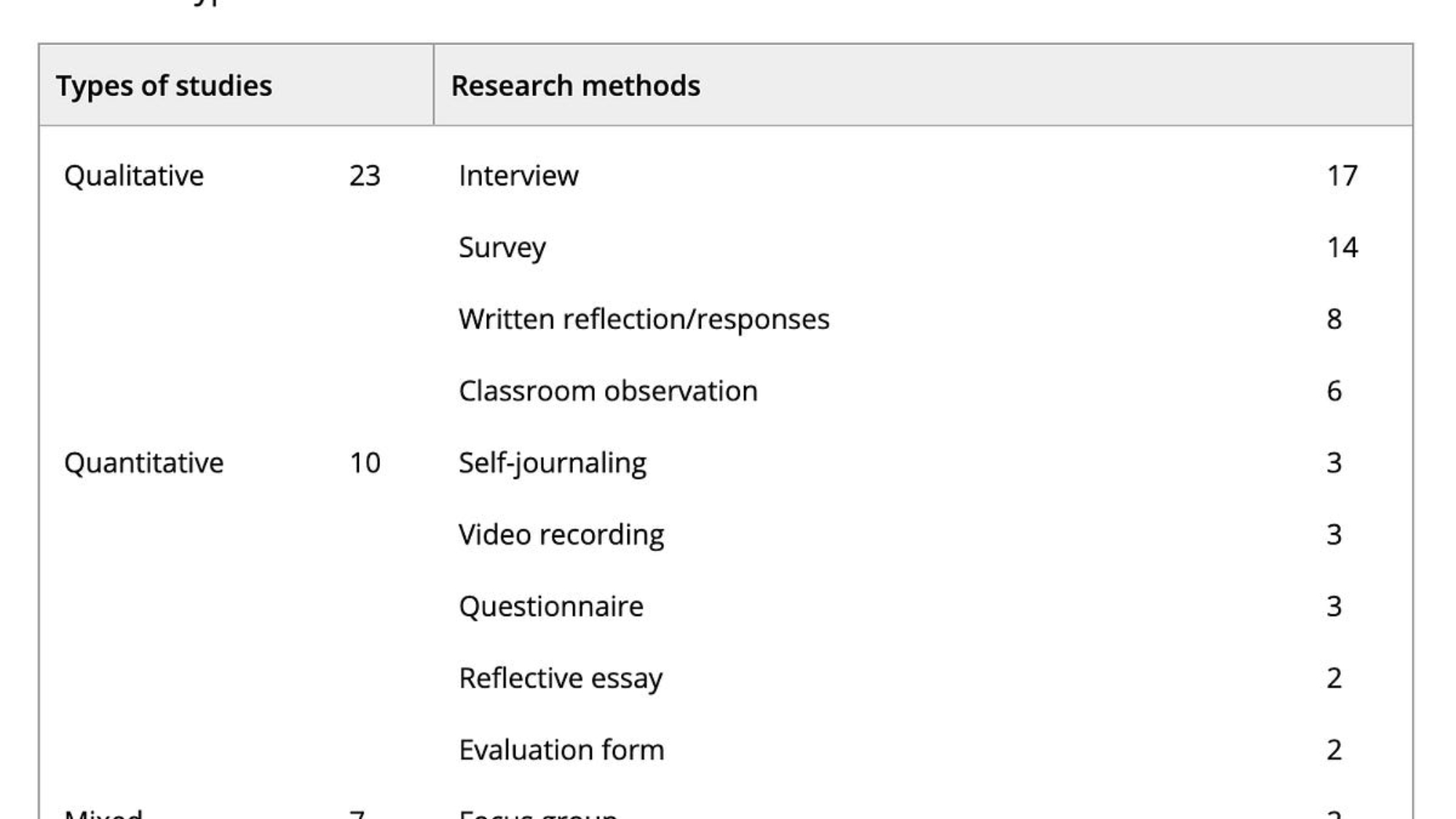The image size is (1456, 819).
Task: Click the Written reflection/responses entry
Action: click(644, 320)
